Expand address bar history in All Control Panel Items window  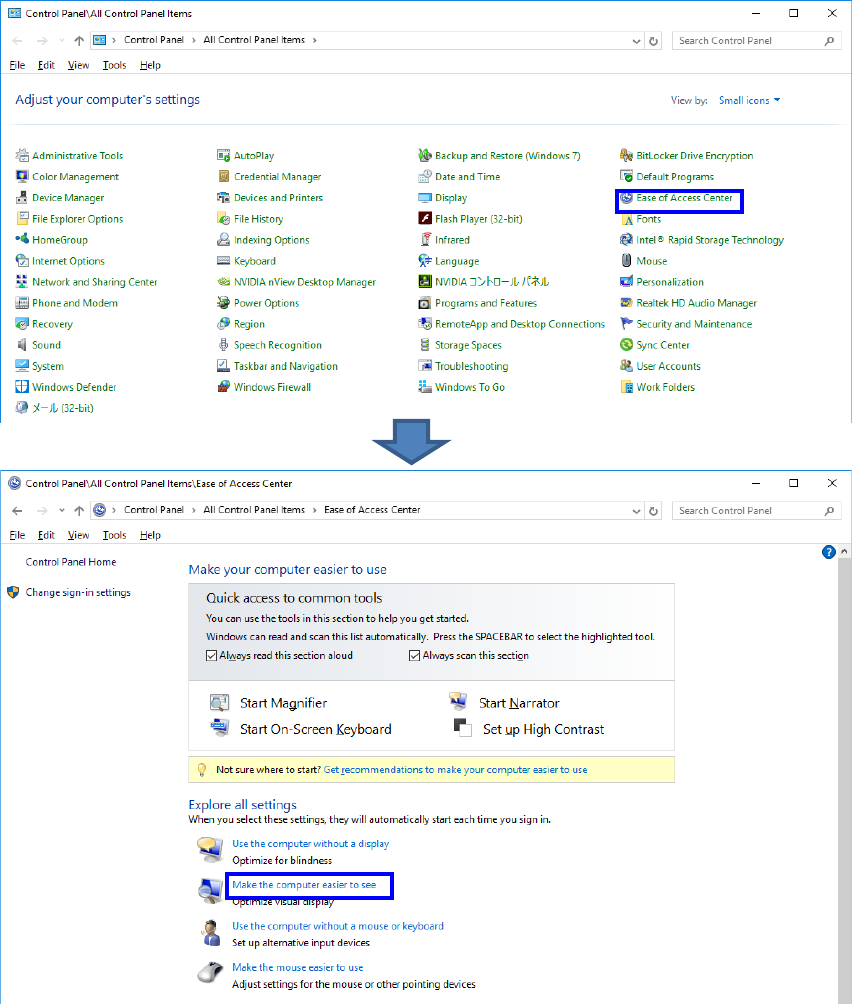636,41
